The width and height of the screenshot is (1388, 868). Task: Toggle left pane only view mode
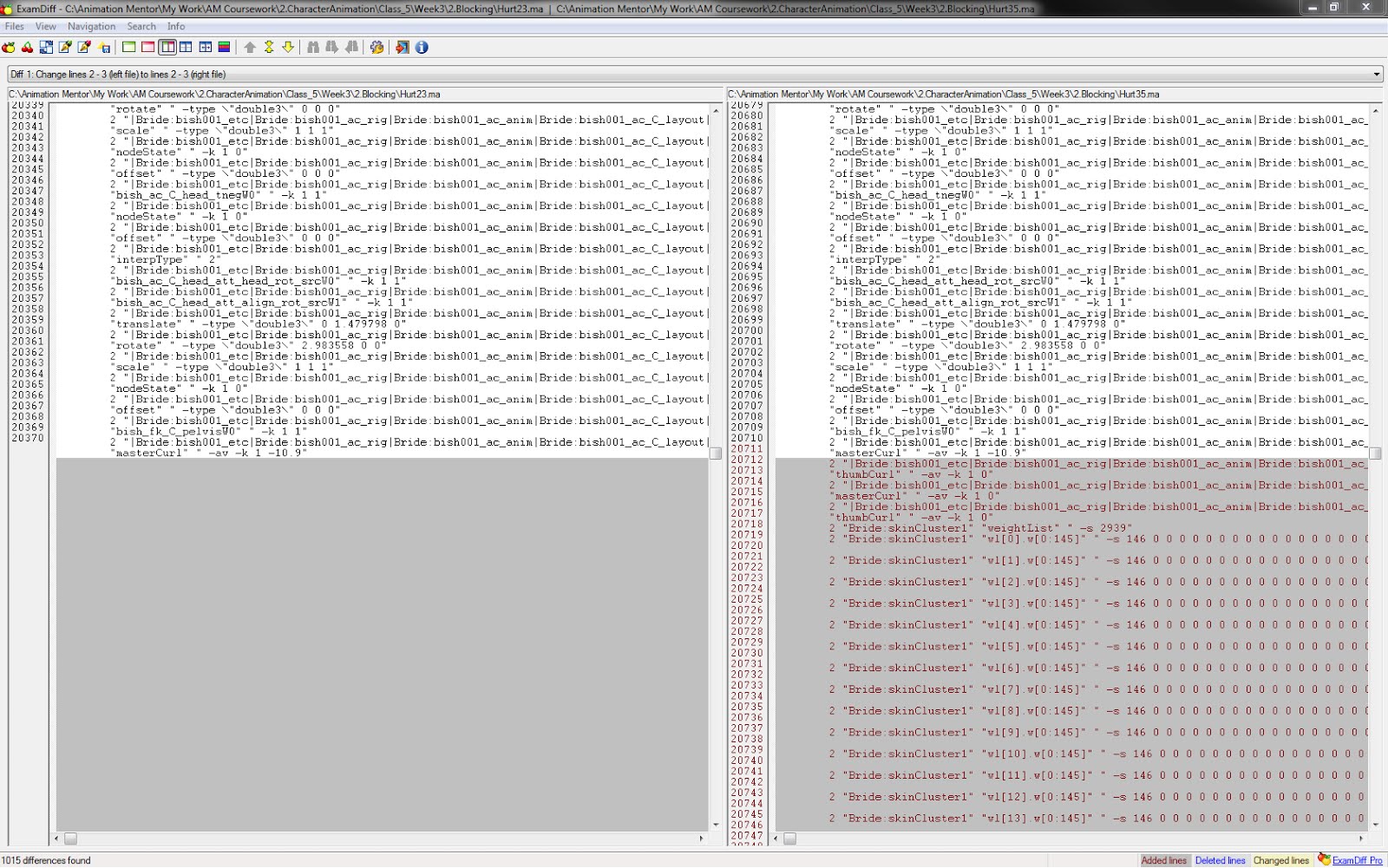coord(130,48)
